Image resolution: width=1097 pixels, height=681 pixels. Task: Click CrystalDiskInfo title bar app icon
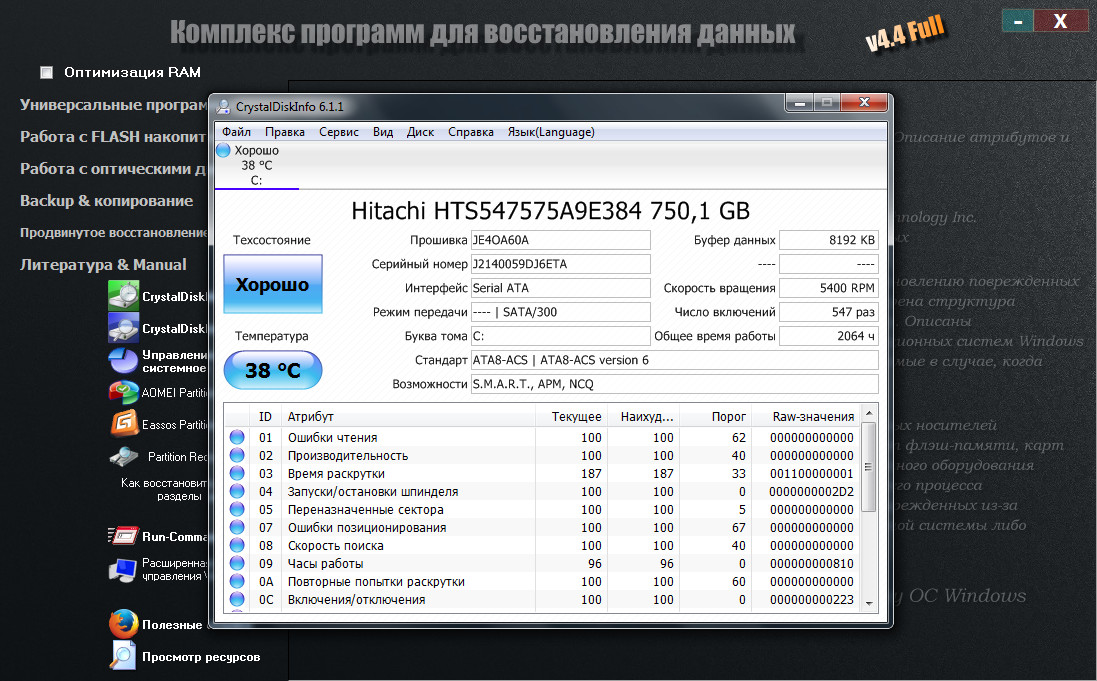pos(223,106)
